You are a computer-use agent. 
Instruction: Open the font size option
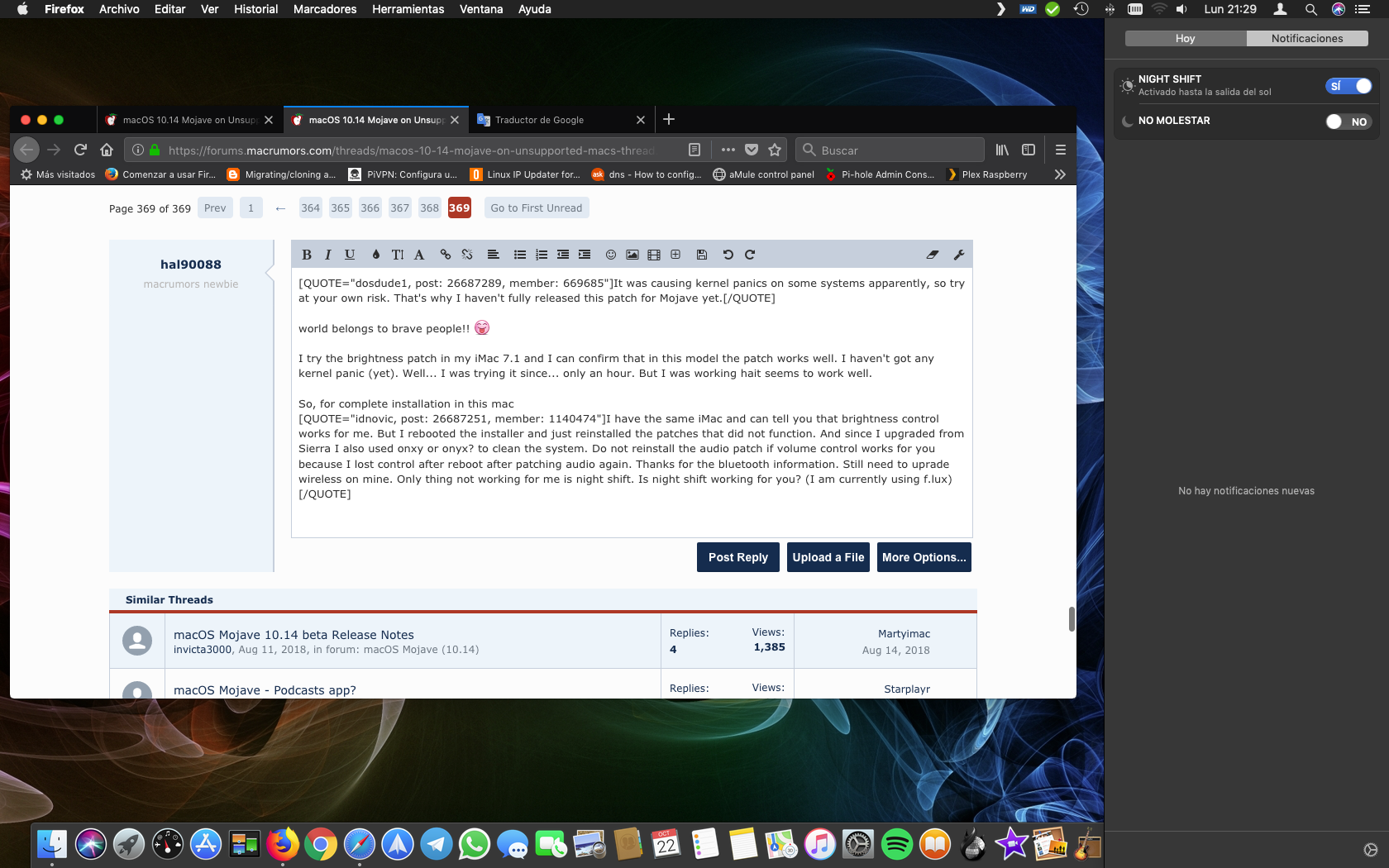(398, 255)
